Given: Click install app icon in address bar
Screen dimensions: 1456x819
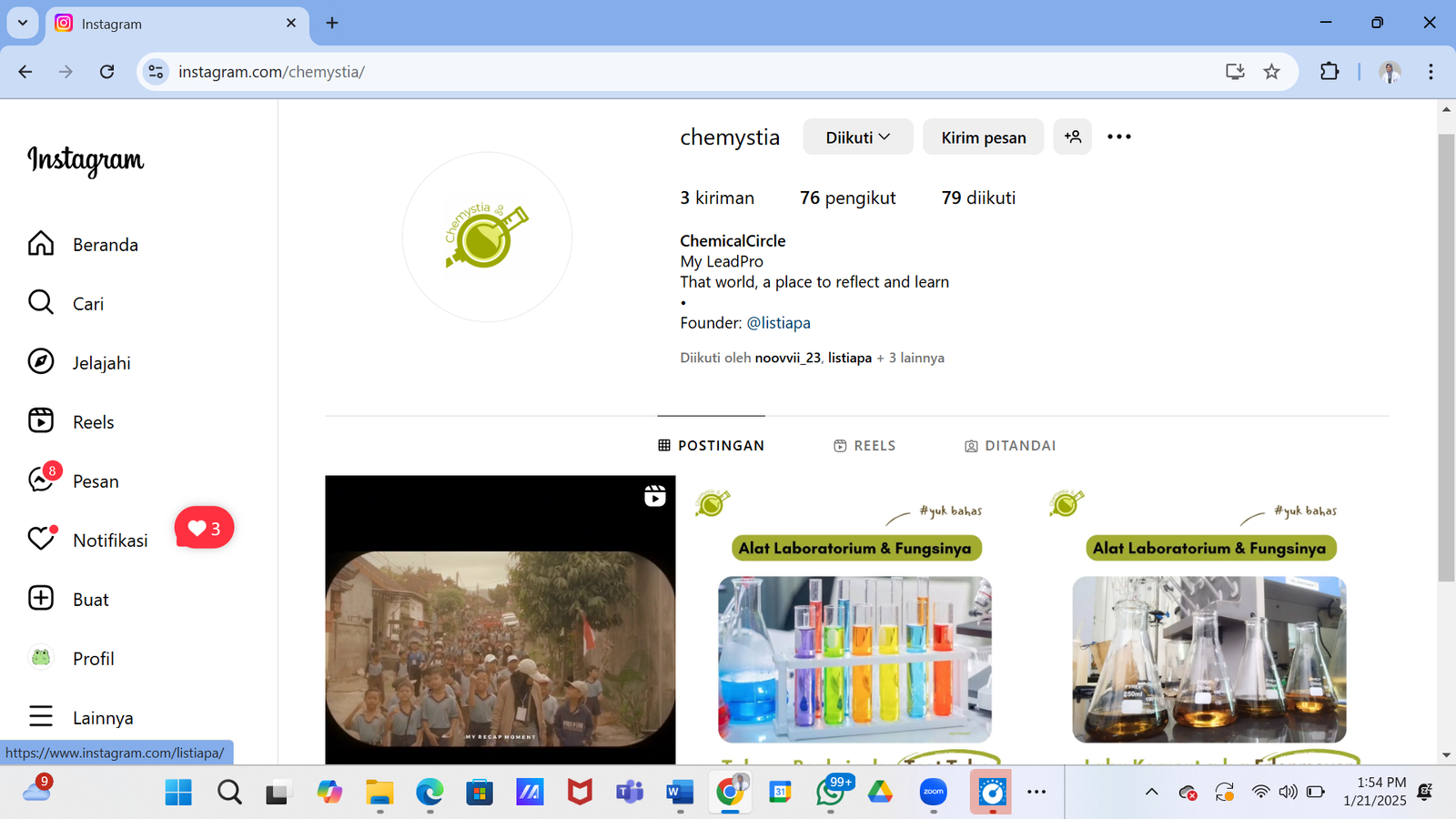Looking at the screenshot, I should click(1235, 72).
